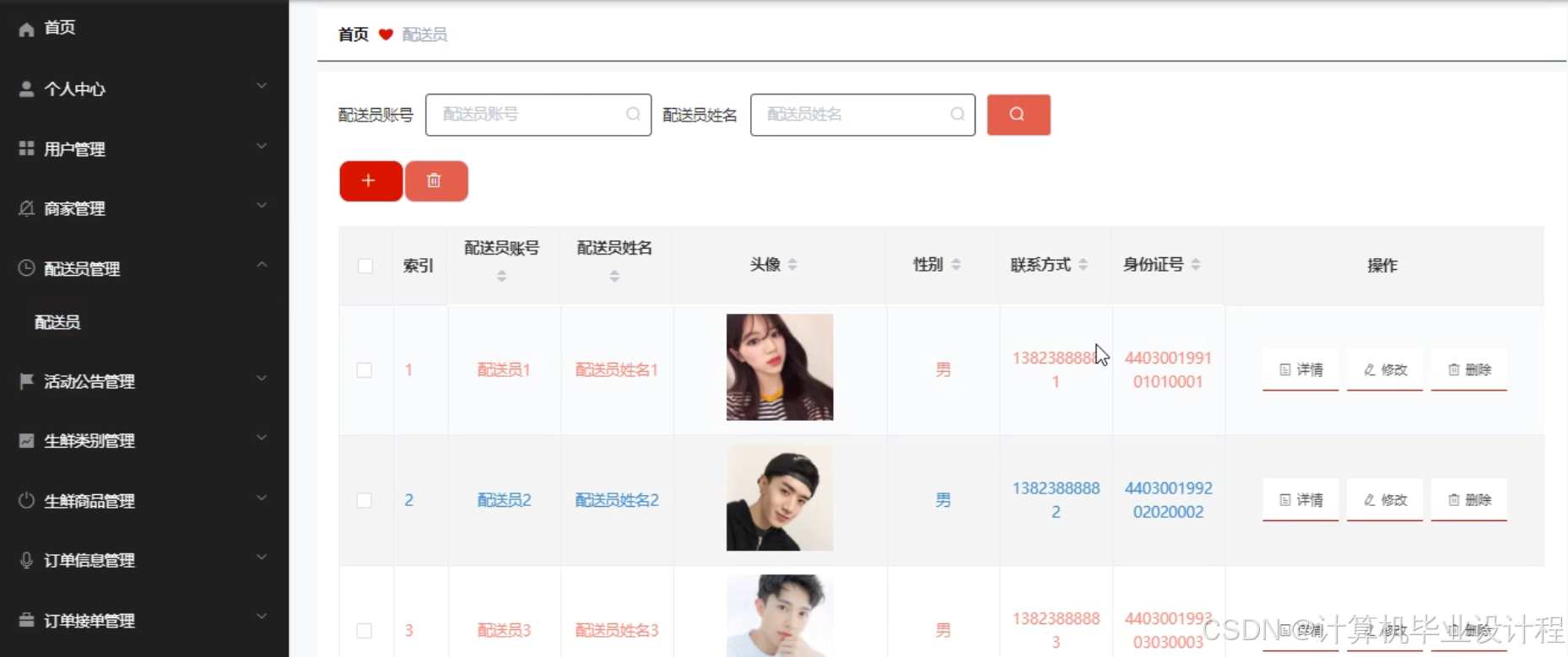Image resolution: width=1568 pixels, height=657 pixels.
Task: Click avatar photo of 配送员1
Action: [x=780, y=367]
